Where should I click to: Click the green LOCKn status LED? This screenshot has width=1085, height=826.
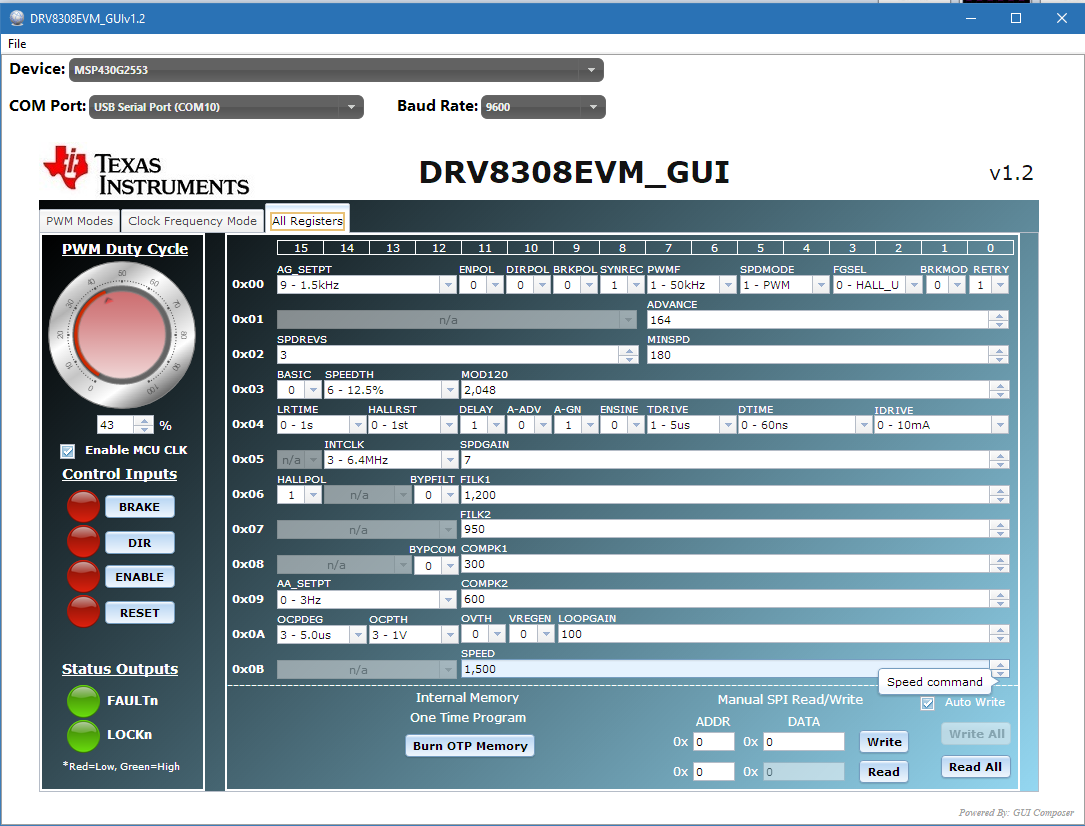click(83, 735)
